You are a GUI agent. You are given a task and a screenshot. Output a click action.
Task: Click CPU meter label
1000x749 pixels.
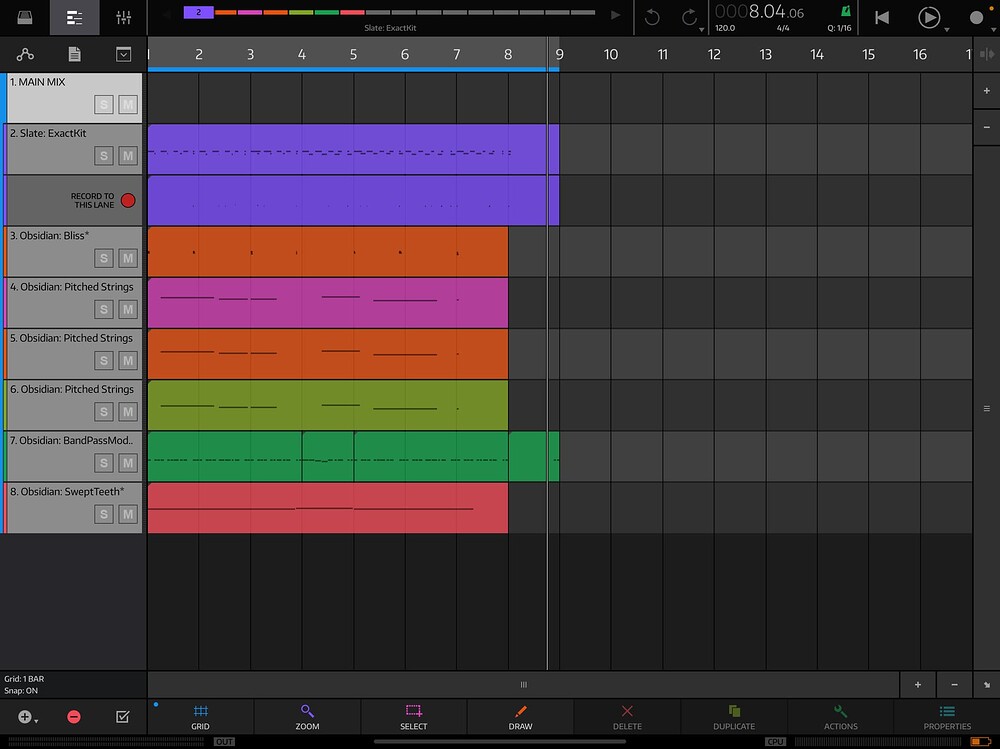pos(775,742)
